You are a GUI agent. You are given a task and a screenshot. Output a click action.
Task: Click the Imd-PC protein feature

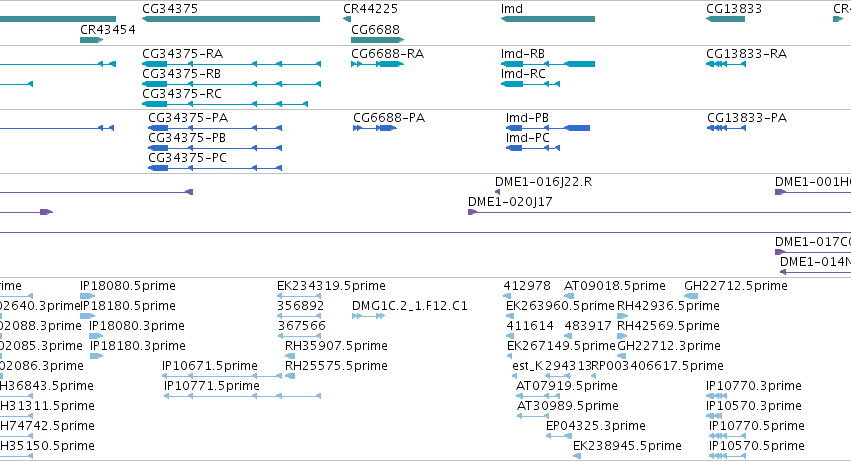point(532,148)
